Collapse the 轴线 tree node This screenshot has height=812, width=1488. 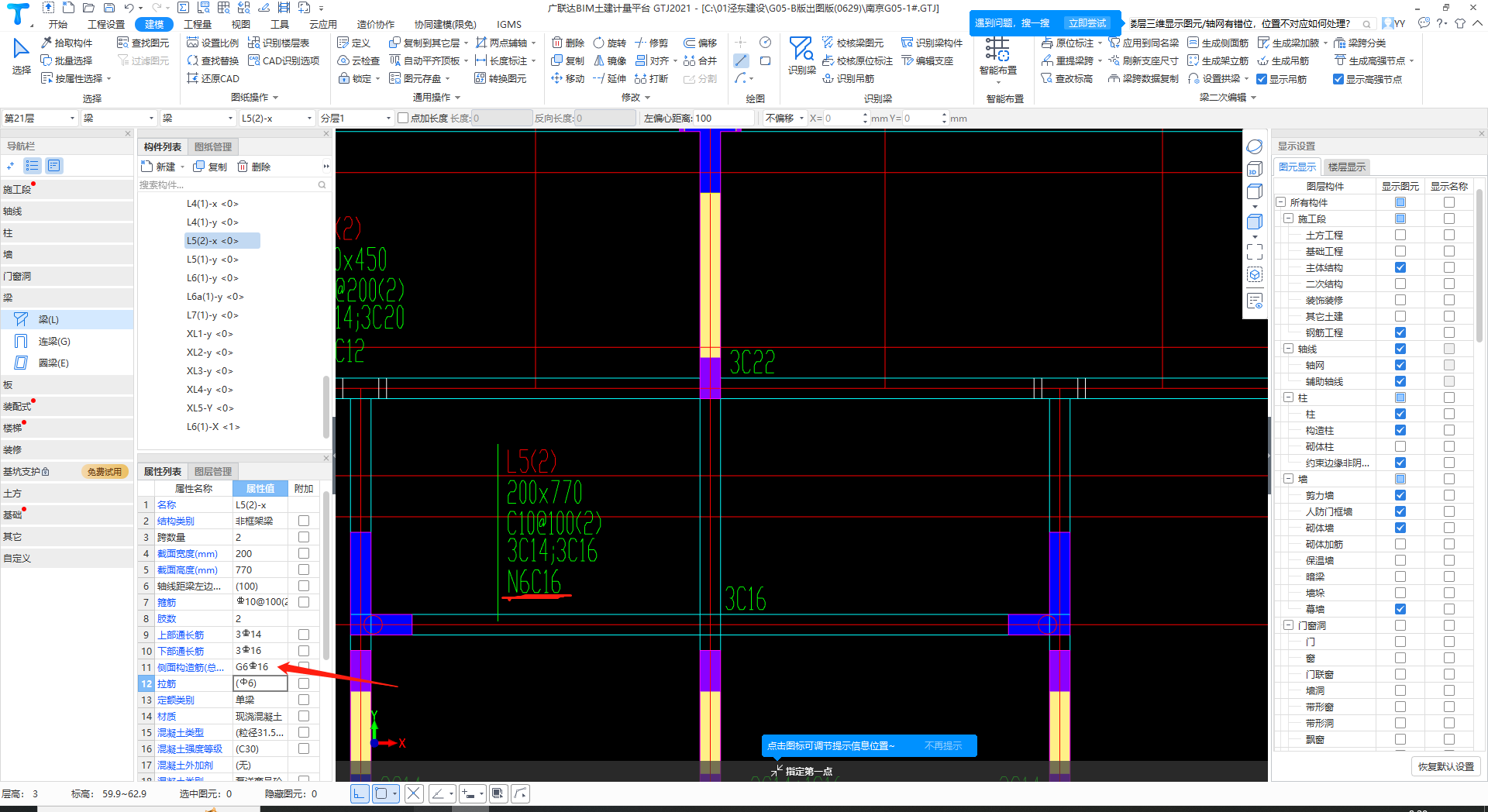[x=1288, y=349]
